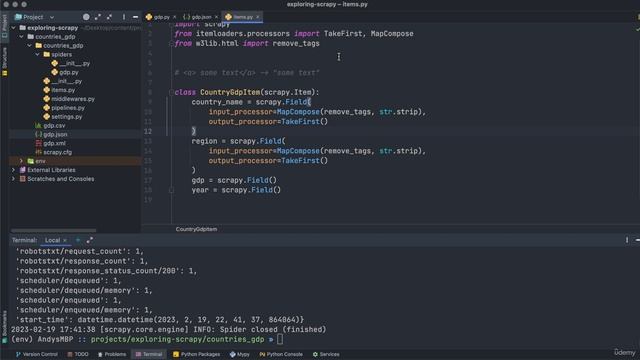Screen dimensions: 640x360
Task: Open the Mypy tool window
Action: (240, 354)
